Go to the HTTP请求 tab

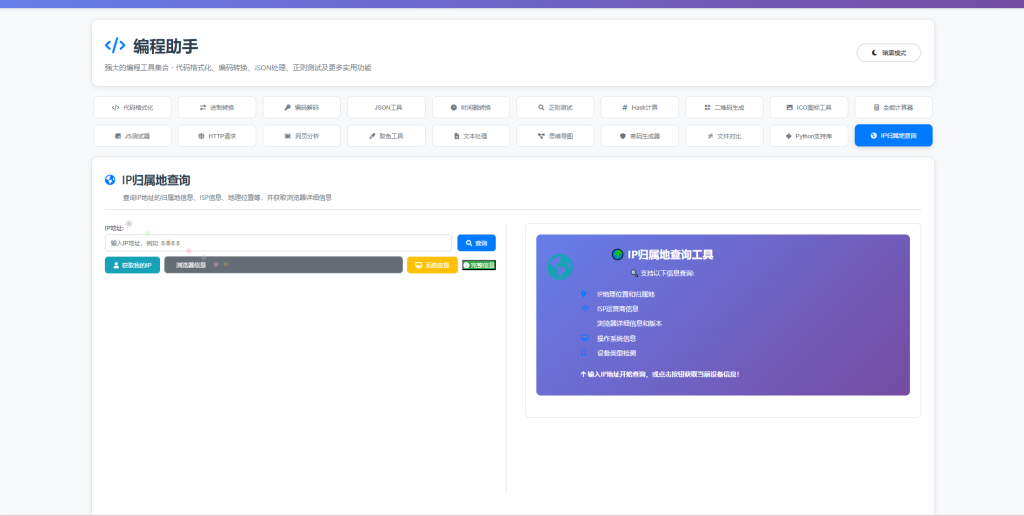(216, 135)
